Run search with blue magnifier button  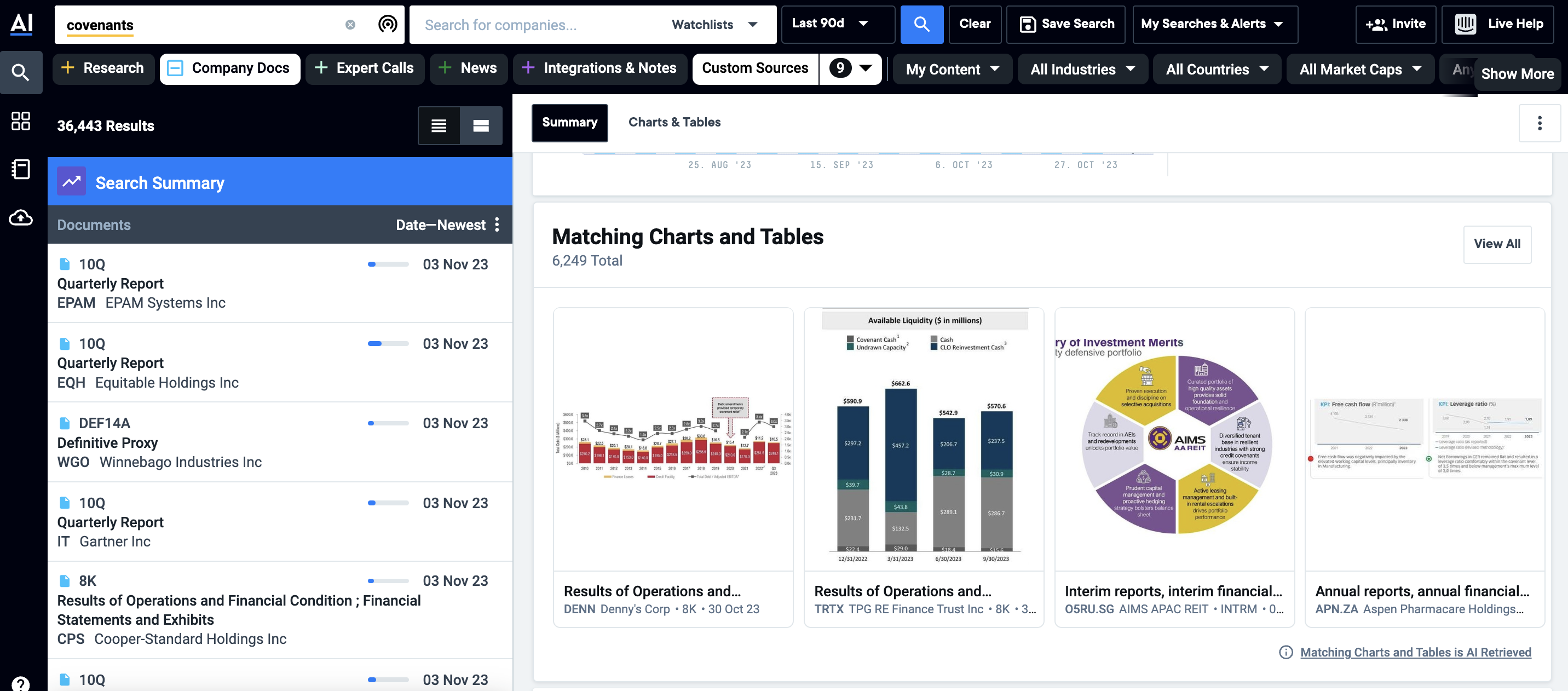tap(921, 24)
